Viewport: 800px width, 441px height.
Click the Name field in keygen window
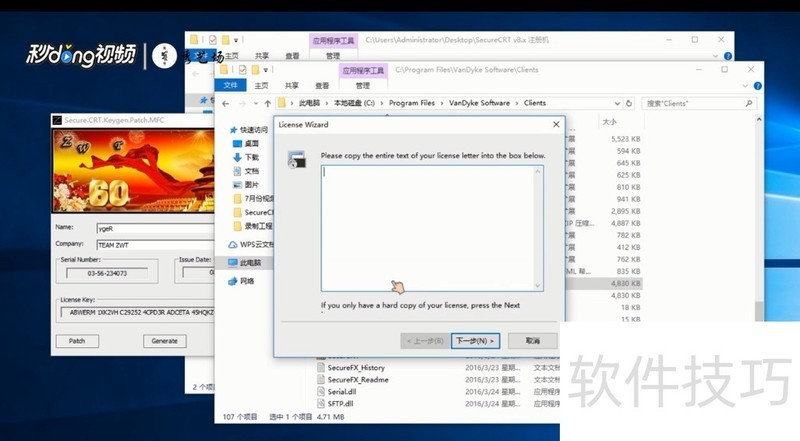155,229
